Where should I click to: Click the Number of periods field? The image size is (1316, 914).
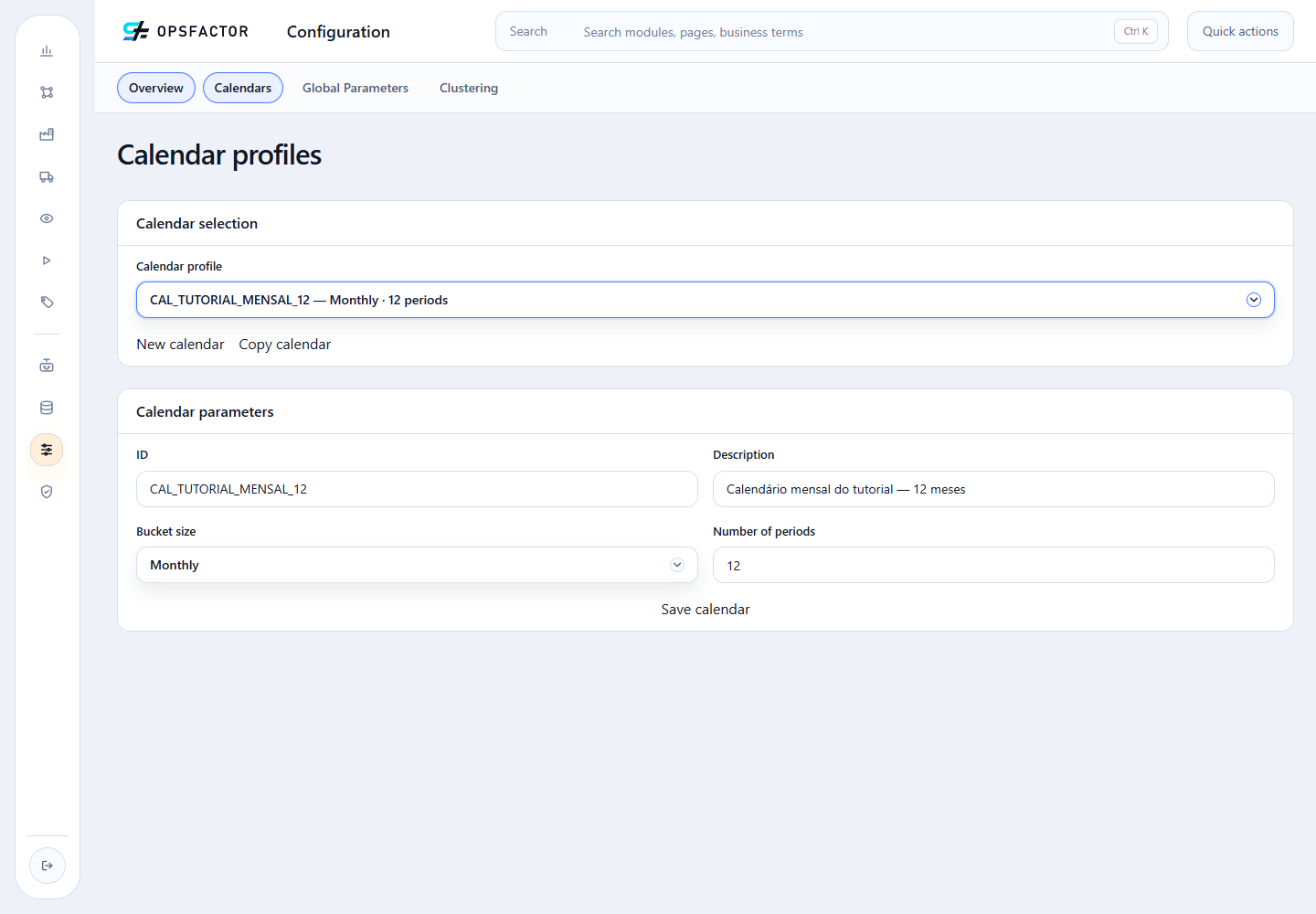point(993,565)
